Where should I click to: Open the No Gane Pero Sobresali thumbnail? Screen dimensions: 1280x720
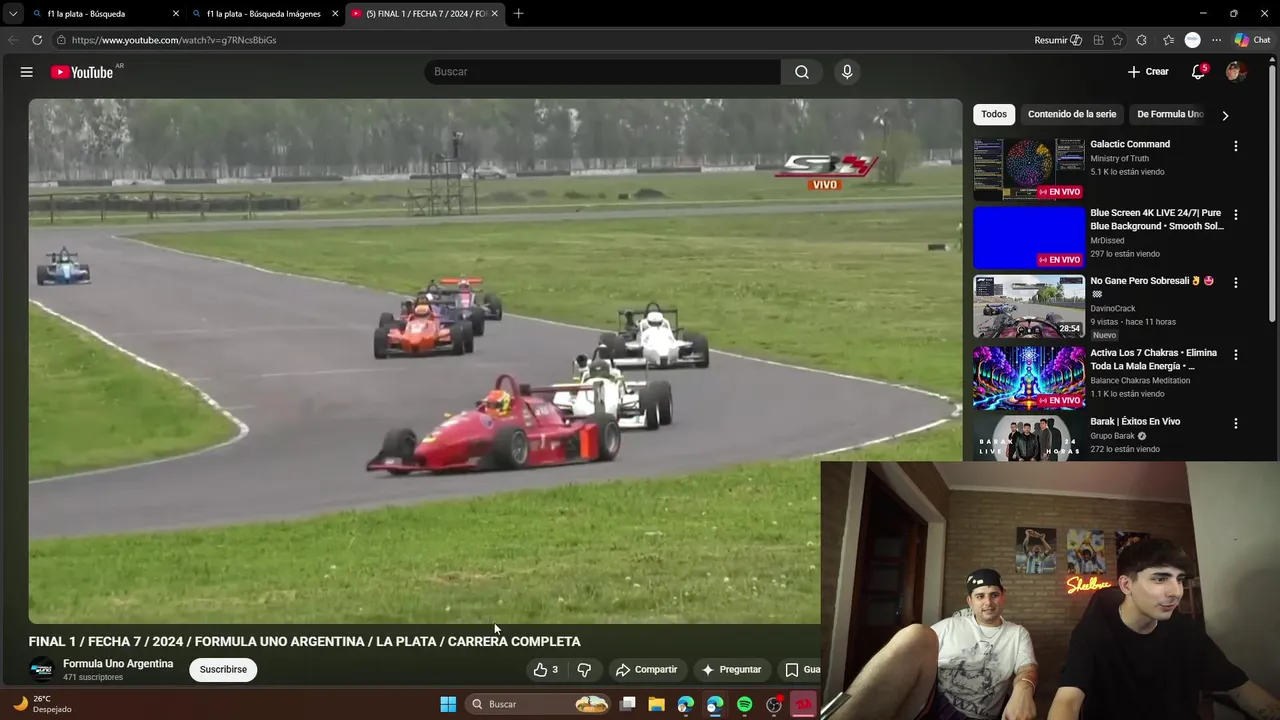[1029, 307]
